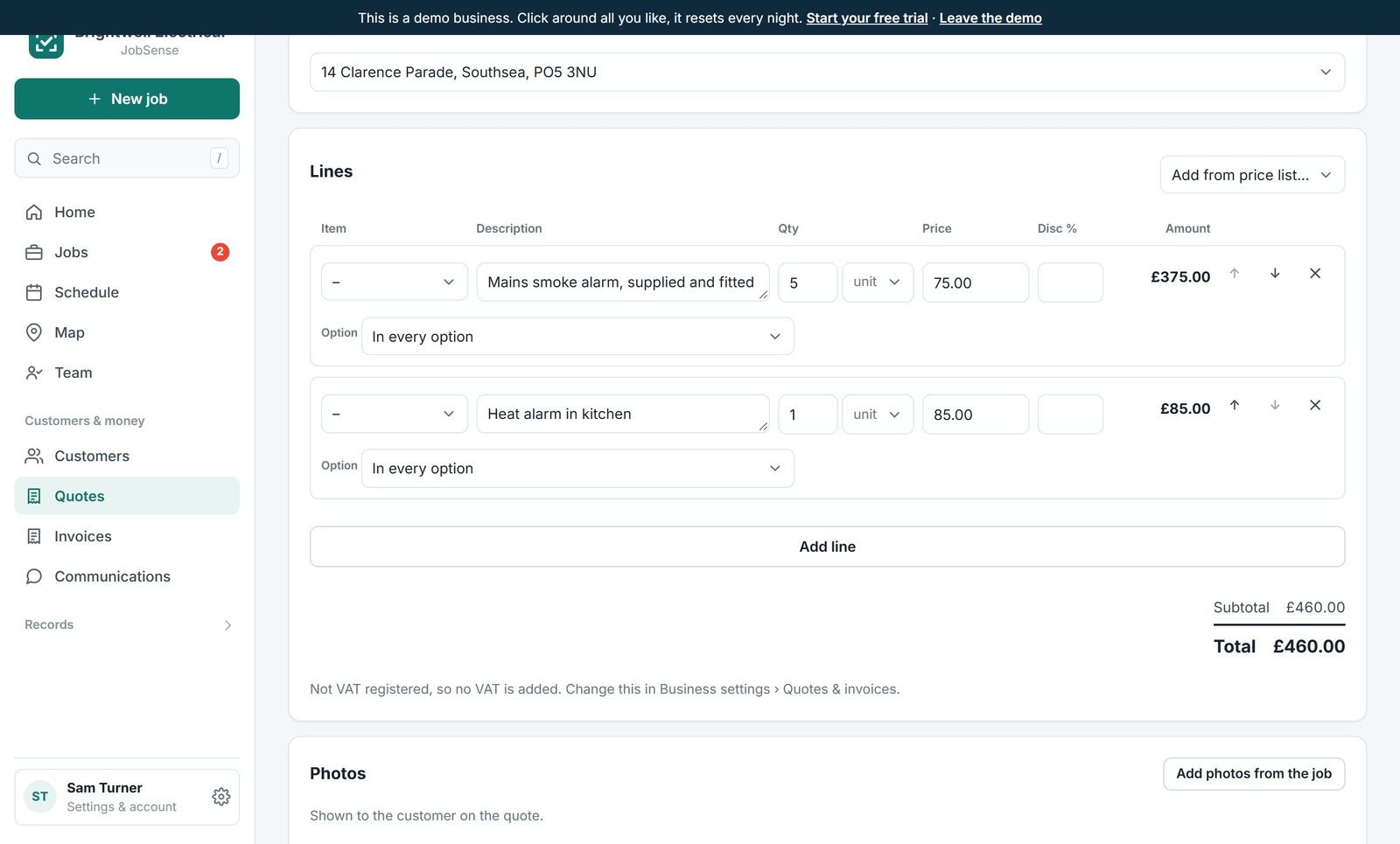Click the Add line button
The height and width of the screenshot is (844, 1400).
827,547
